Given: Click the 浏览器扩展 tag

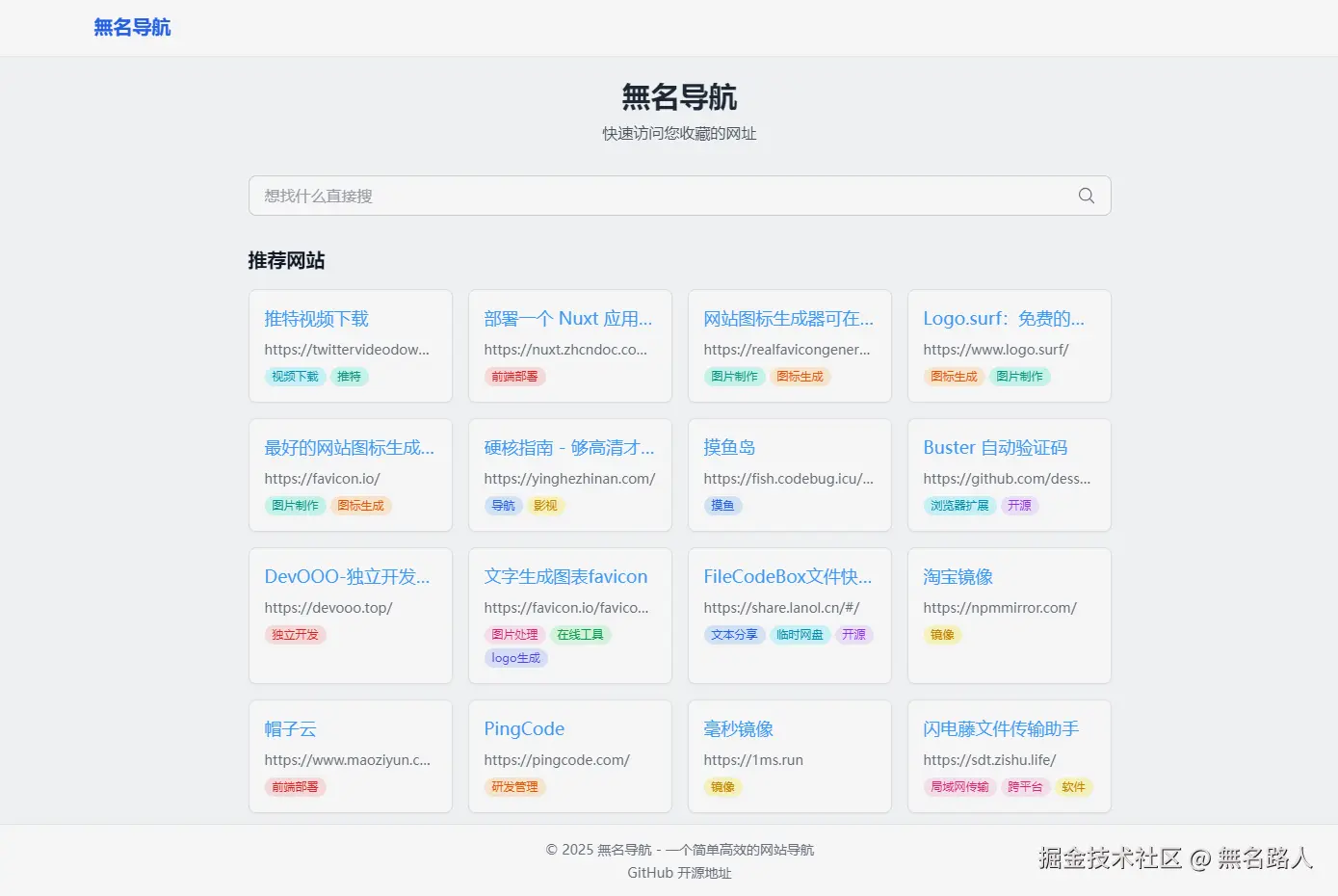Looking at the screenshot, I should tap(959, 506).
